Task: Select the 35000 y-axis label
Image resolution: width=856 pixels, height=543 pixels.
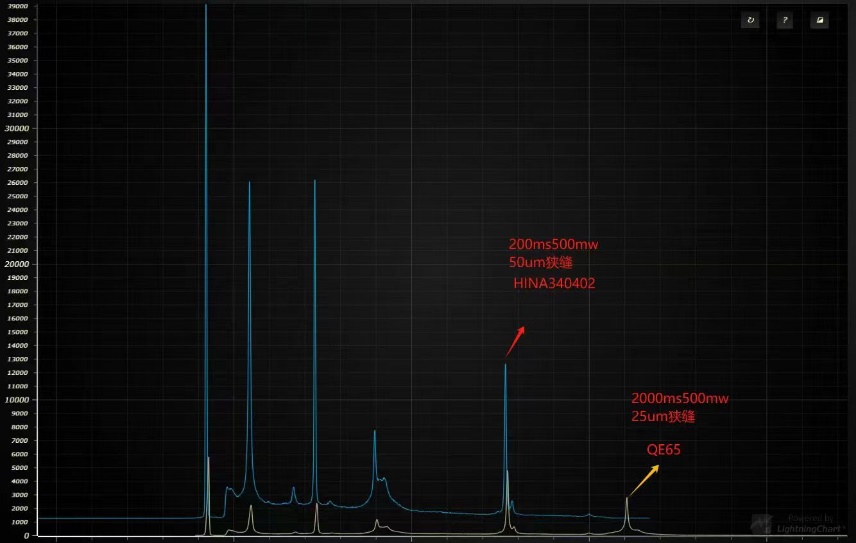Action: point(17,61)
